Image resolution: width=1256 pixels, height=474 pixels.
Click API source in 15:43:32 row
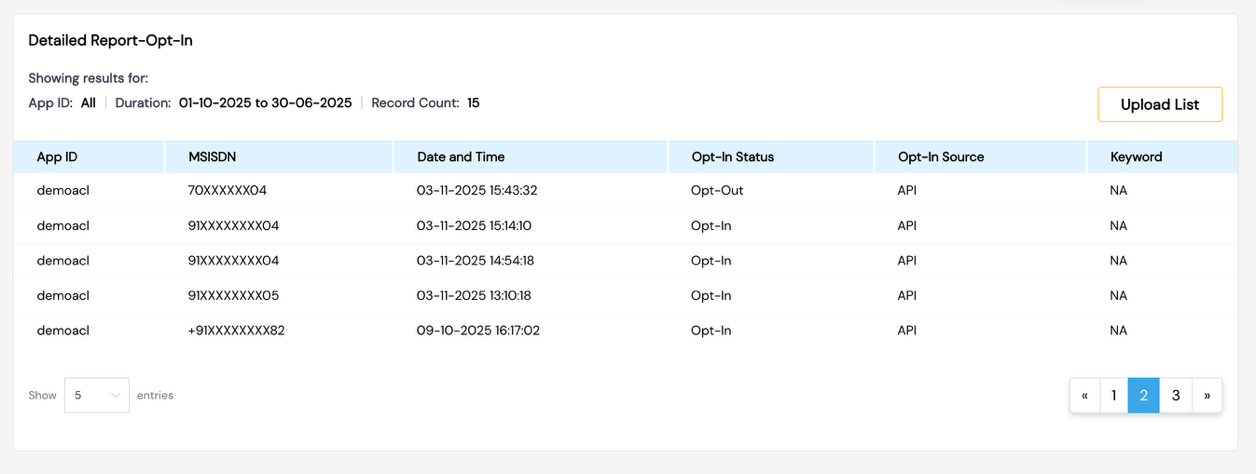click(x=907, y=190)
